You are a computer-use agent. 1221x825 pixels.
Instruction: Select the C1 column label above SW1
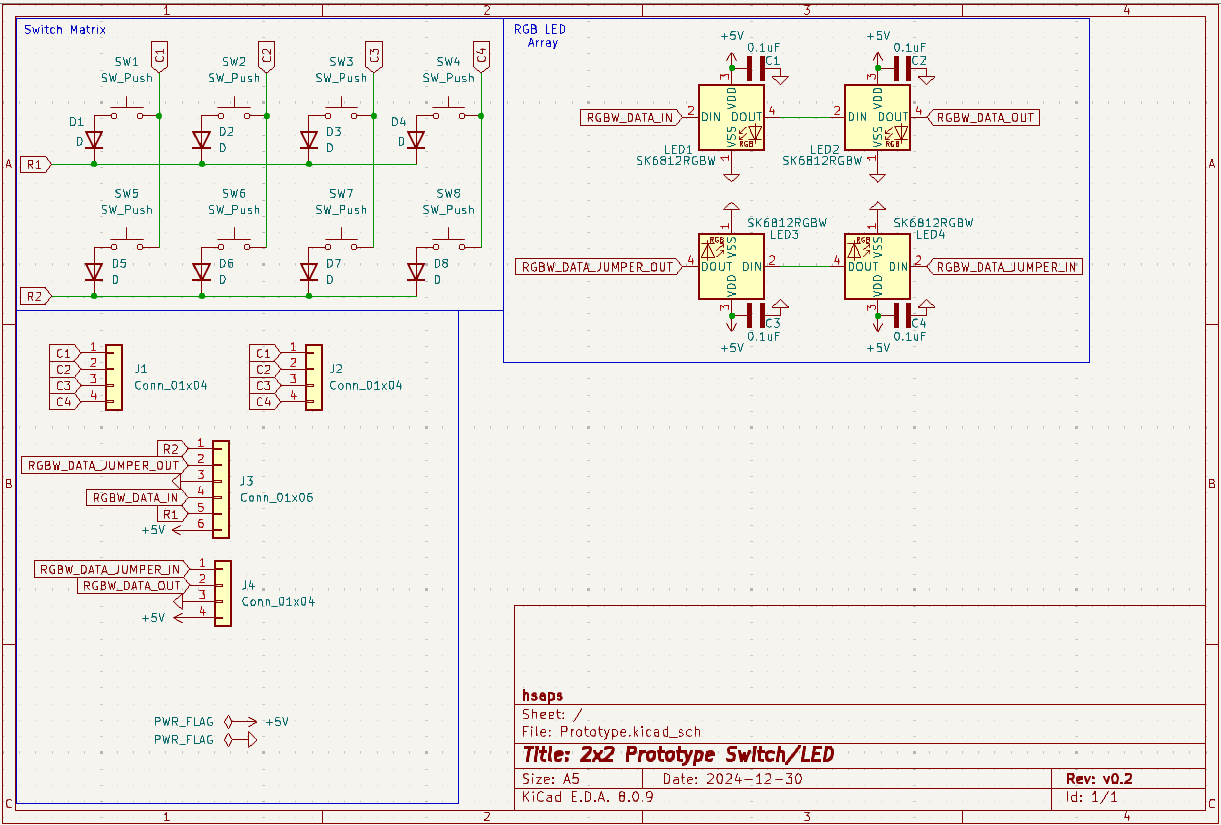(x=159, y=56)
